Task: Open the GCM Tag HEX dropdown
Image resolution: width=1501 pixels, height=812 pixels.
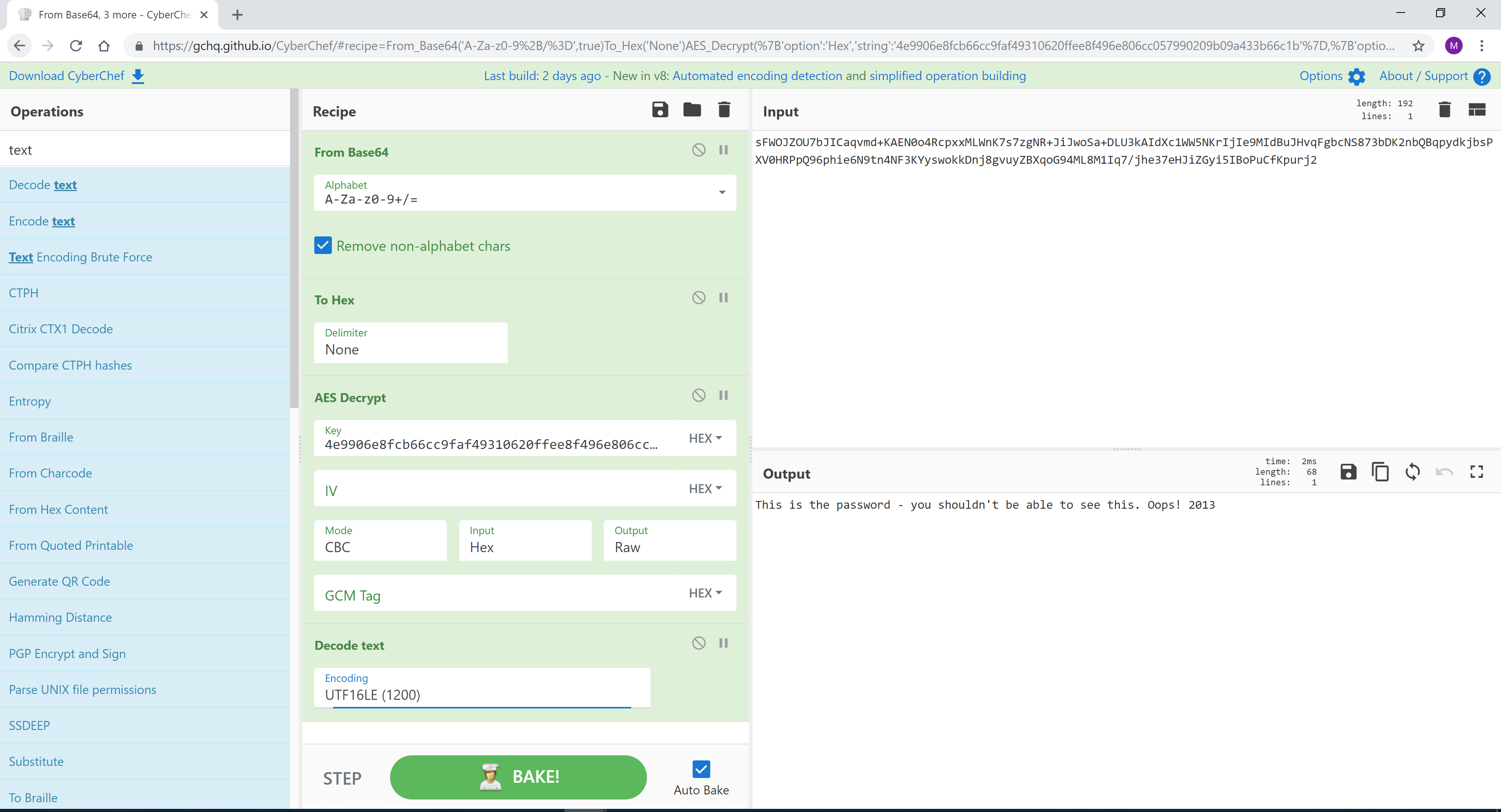Action: click(705, 593)
